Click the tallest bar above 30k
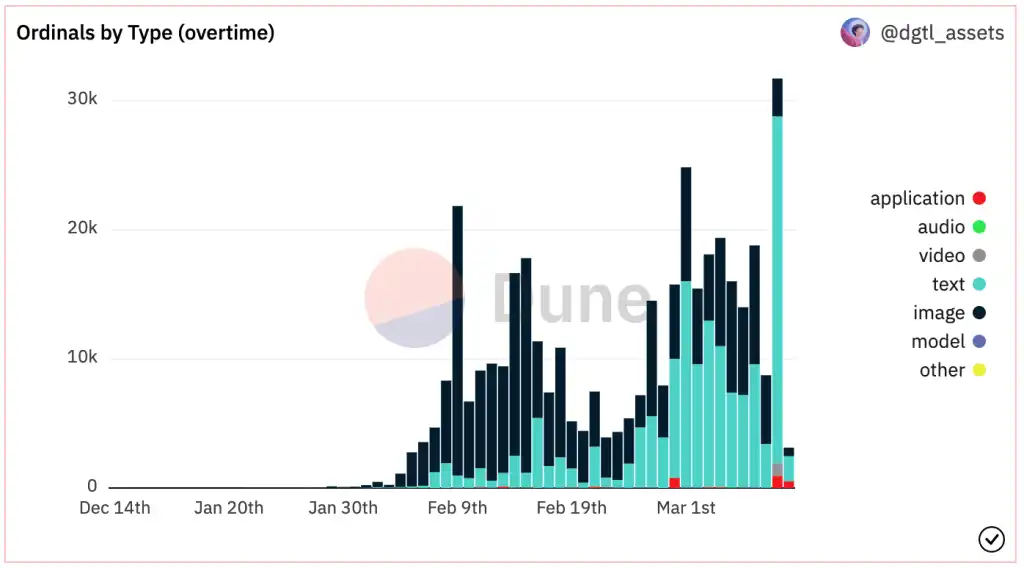This screenshot has width=1024, height=568. click(x=777, y=283)
